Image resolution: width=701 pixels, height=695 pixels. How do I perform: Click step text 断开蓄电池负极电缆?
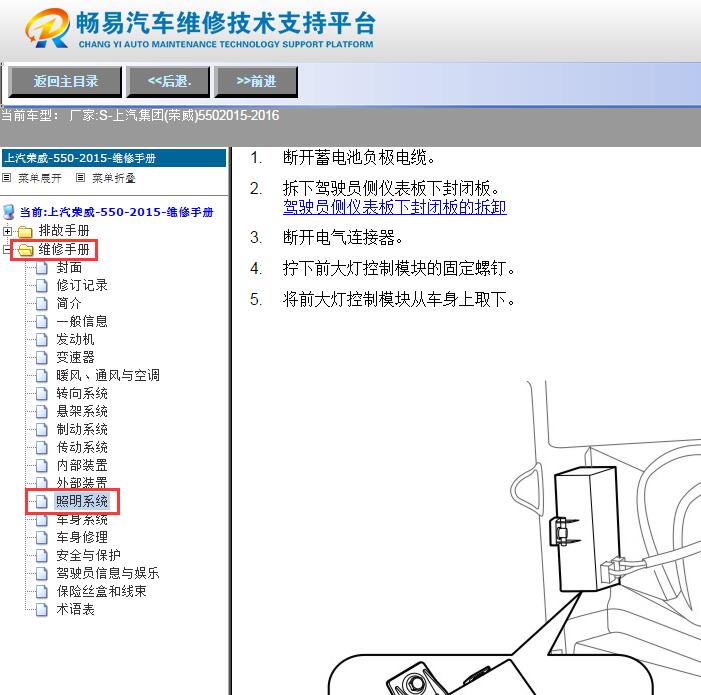[359, 157]
